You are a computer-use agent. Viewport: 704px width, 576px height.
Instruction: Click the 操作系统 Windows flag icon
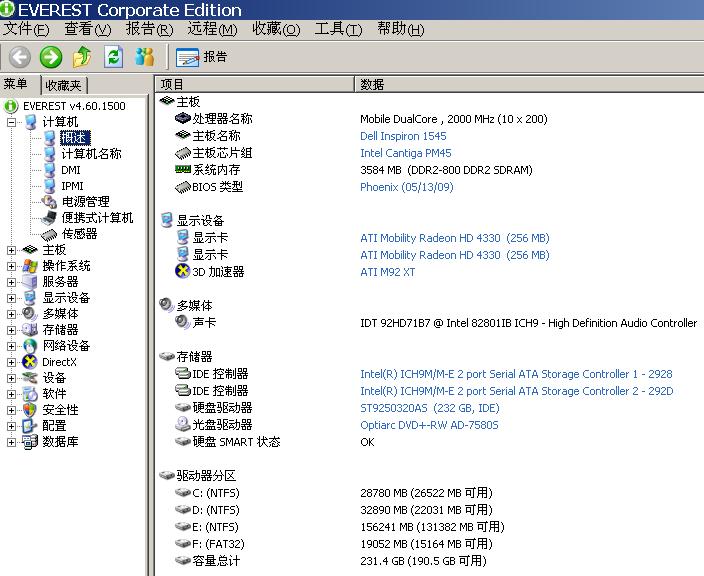[x=30, y=266]
